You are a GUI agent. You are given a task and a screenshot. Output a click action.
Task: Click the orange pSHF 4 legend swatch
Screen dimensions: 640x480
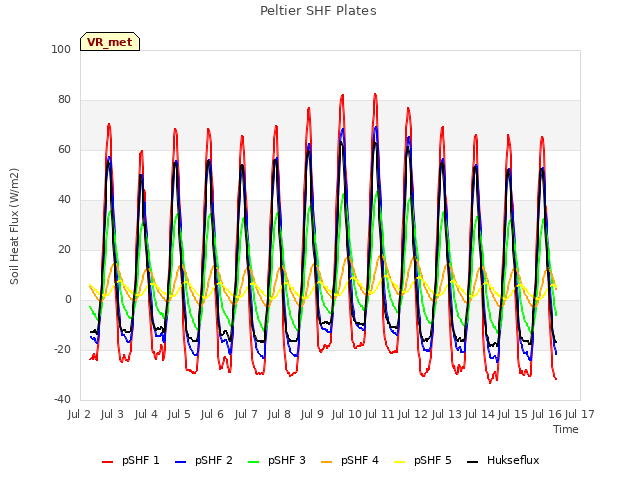pos(327,462)
